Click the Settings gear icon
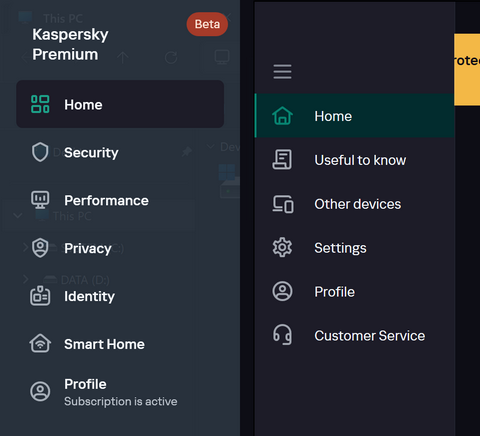Screen dimensions: 480x436 point(282,247)
